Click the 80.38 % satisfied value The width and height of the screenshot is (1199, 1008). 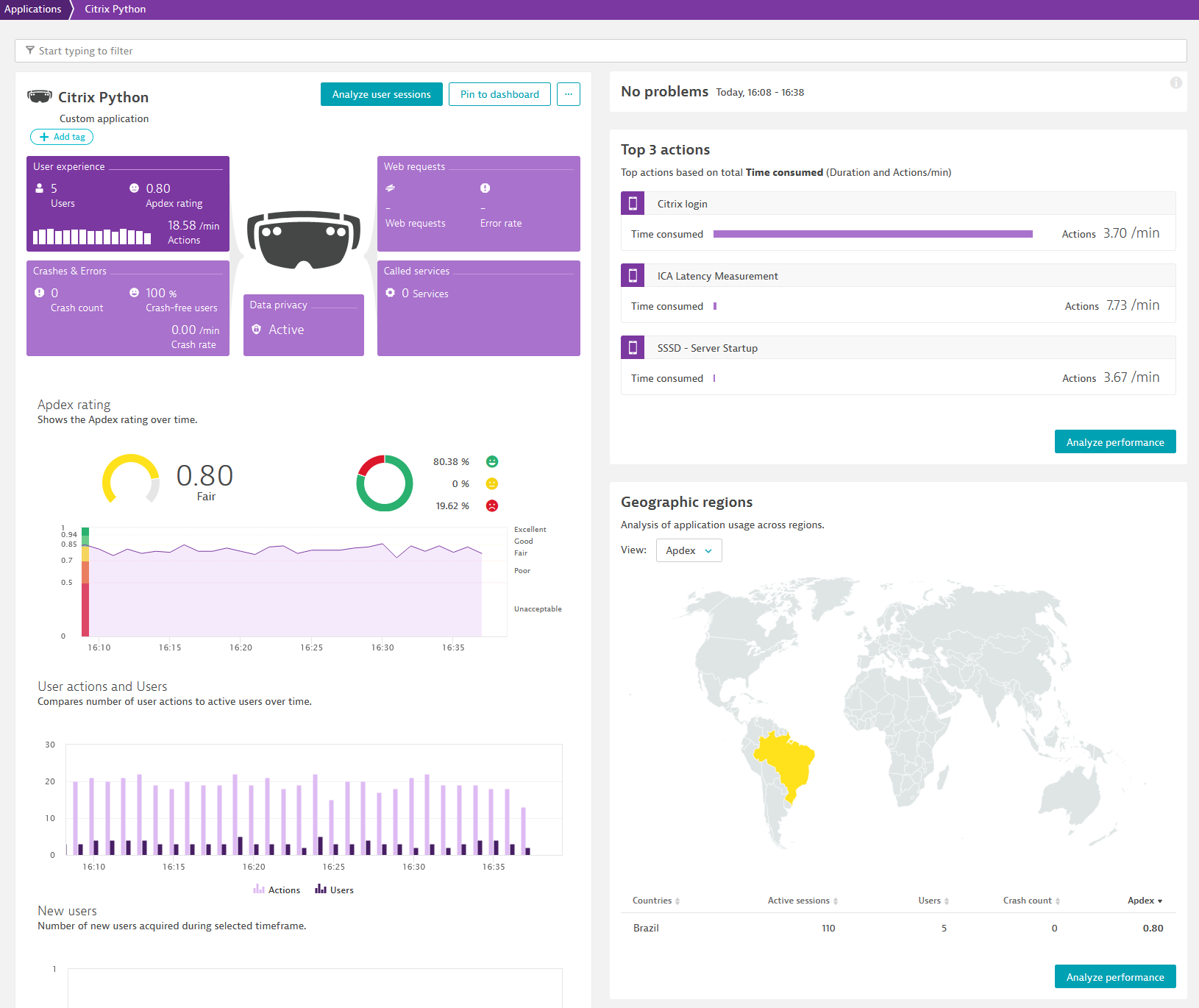(x=451, y=461)
